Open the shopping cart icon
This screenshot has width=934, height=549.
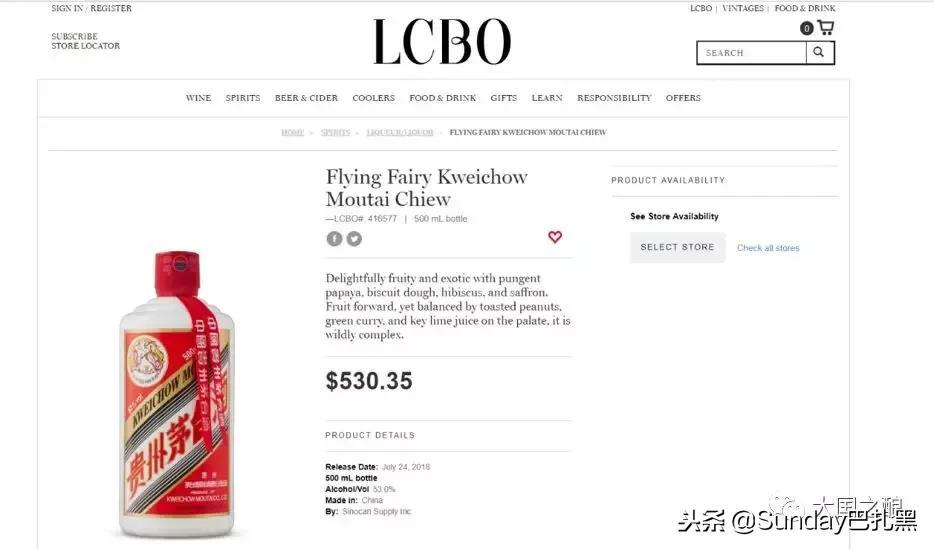(826, 27)
